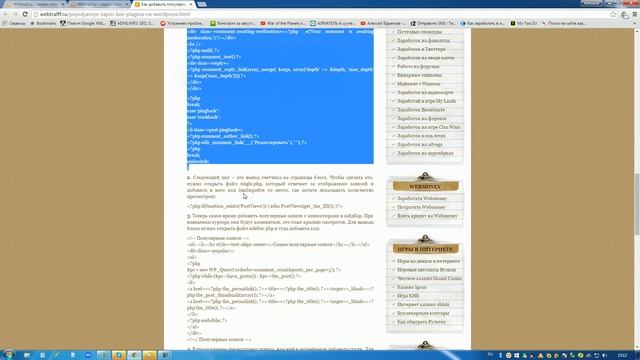Reload the page with the refresh icon

[x=25, y=14]
